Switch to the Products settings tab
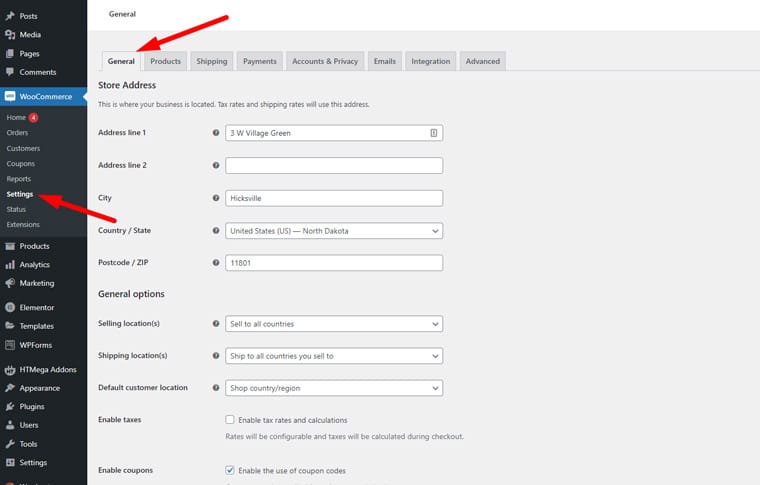760x485 pixels. coord(165,61)
